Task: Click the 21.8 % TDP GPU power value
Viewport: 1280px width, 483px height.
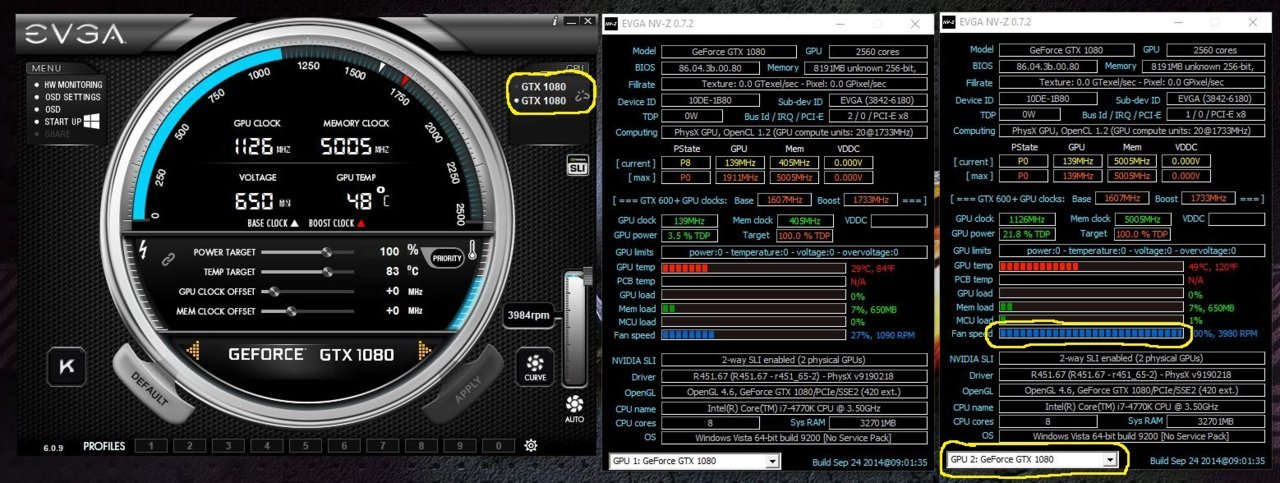Action: coord(1029,234)
